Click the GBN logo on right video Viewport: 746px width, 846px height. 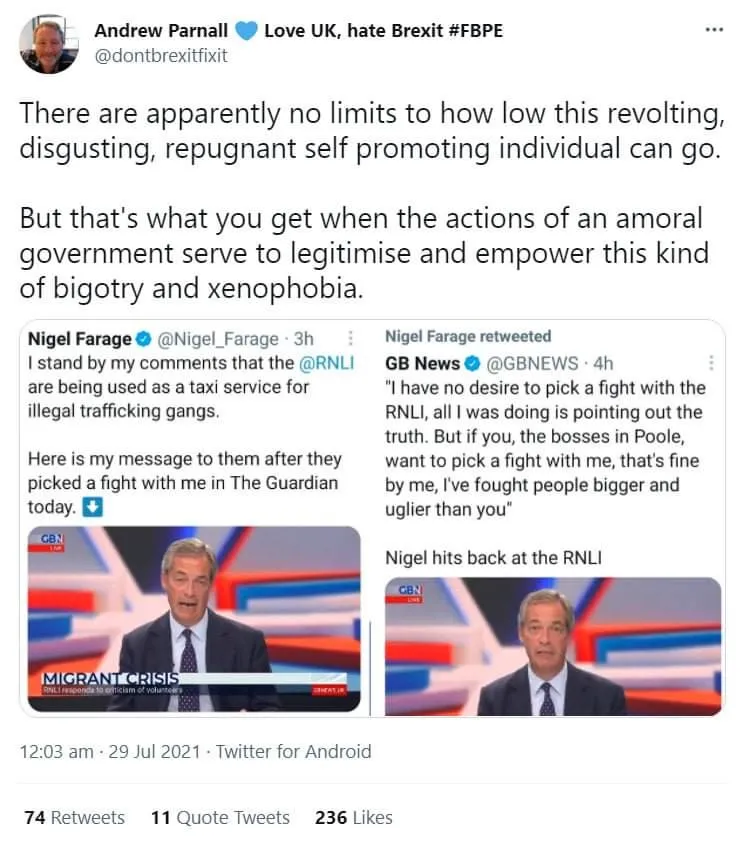[410, 592]
